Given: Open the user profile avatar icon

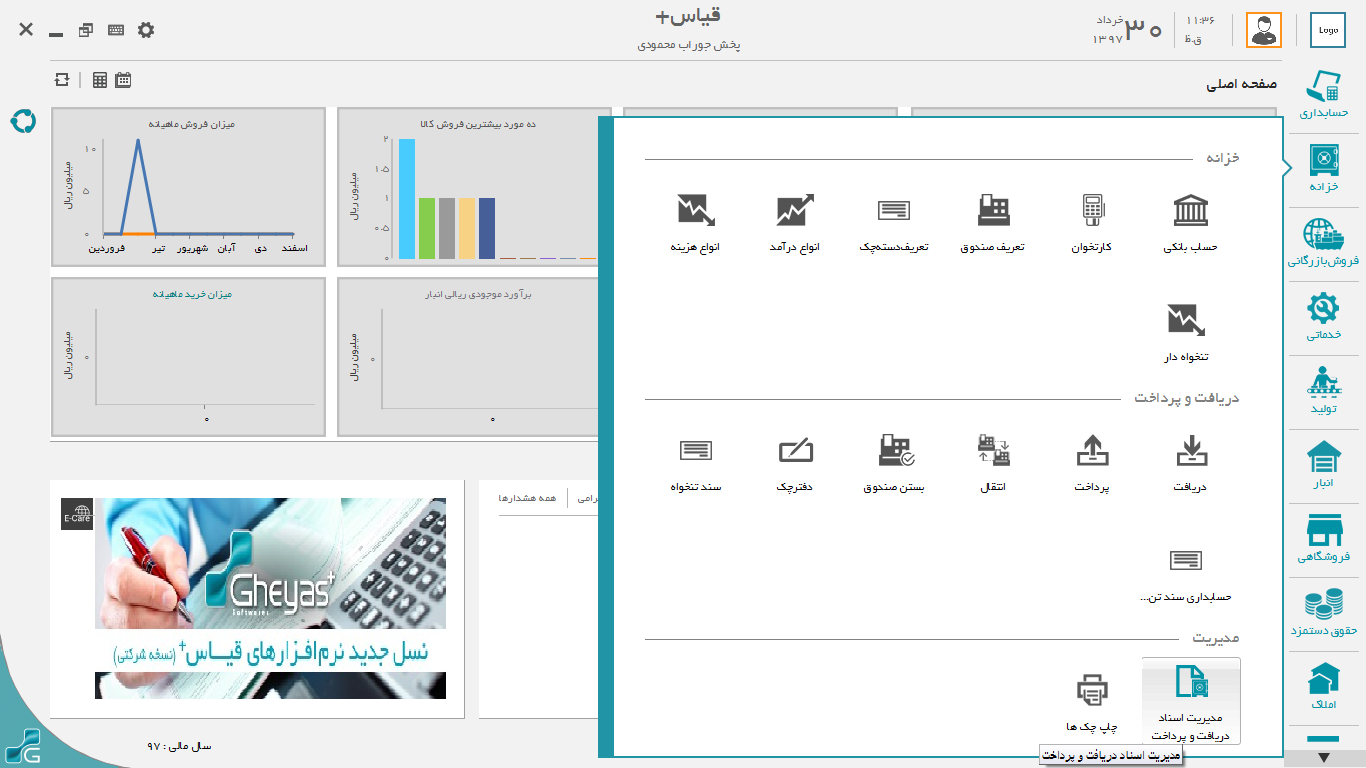Looking at the screenshot, I should coord(1264,30).
